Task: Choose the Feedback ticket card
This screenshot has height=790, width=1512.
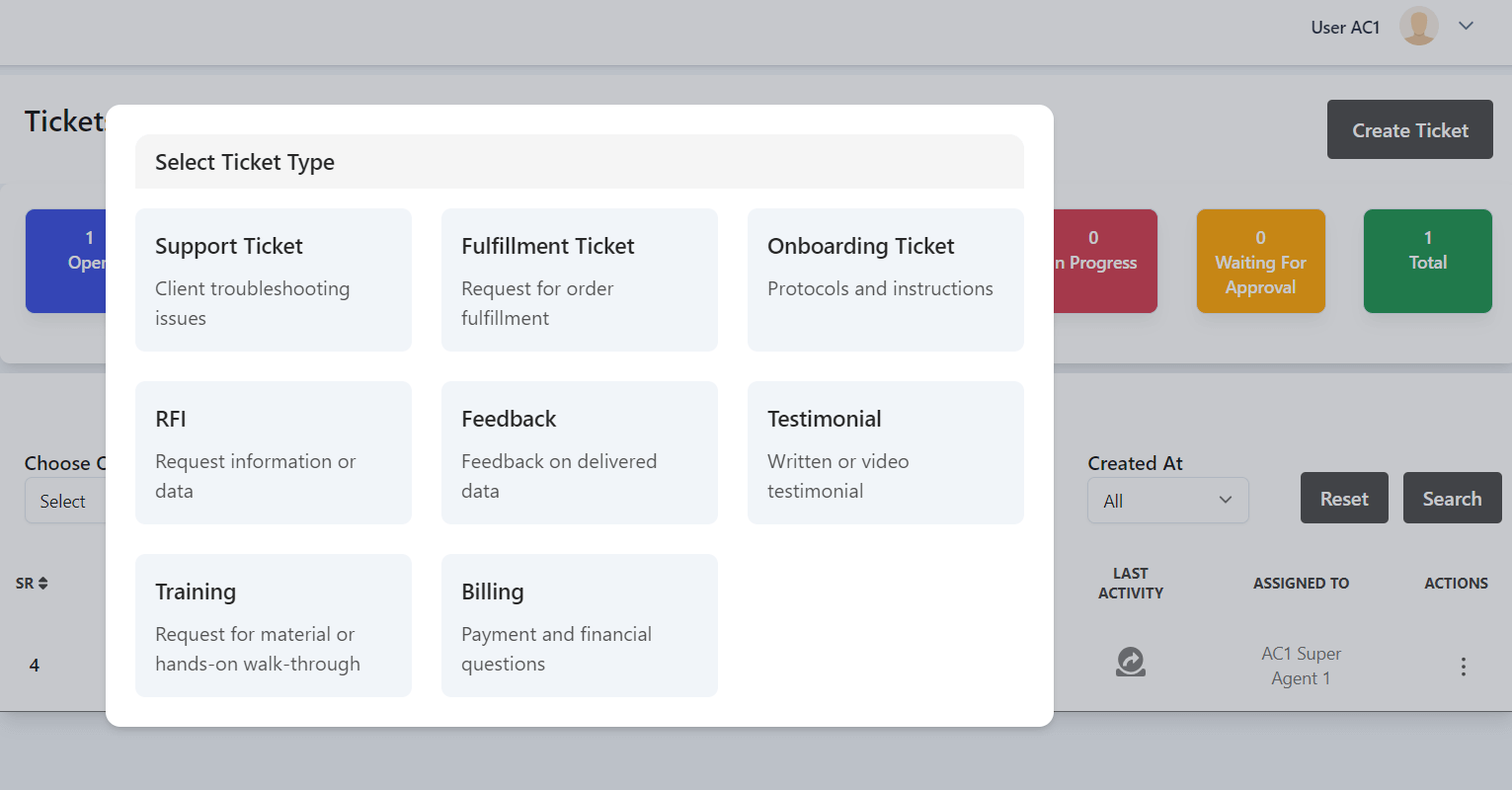Action: tap(580, 452)
